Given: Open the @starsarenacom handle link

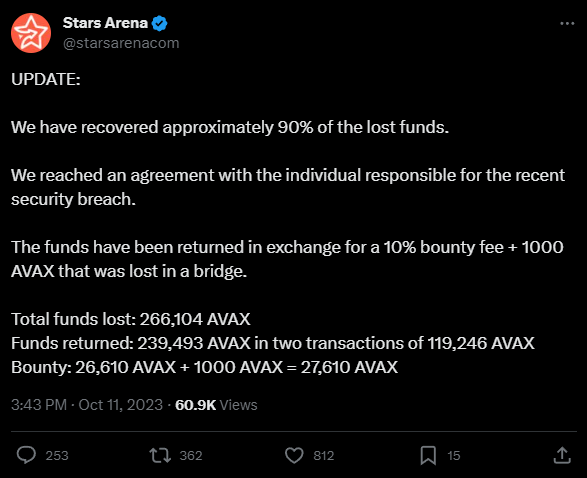Looking at the screenshot, I should pos(121,43).
